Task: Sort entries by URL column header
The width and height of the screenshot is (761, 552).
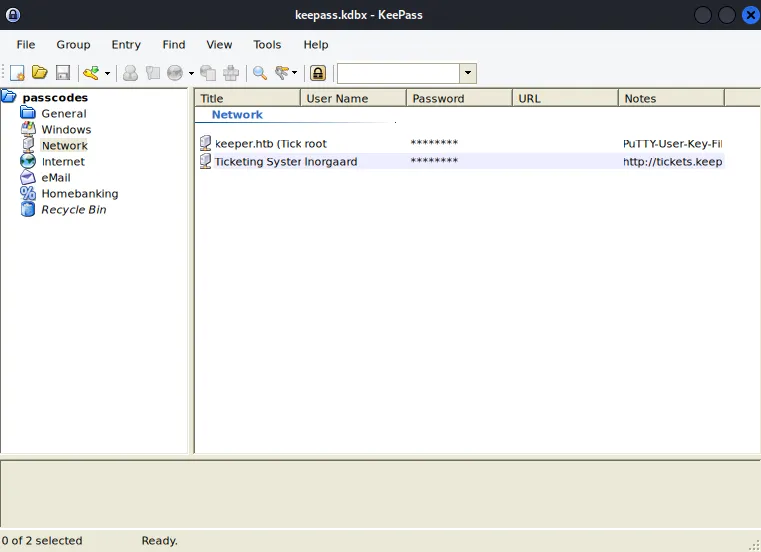Action: 565,99
